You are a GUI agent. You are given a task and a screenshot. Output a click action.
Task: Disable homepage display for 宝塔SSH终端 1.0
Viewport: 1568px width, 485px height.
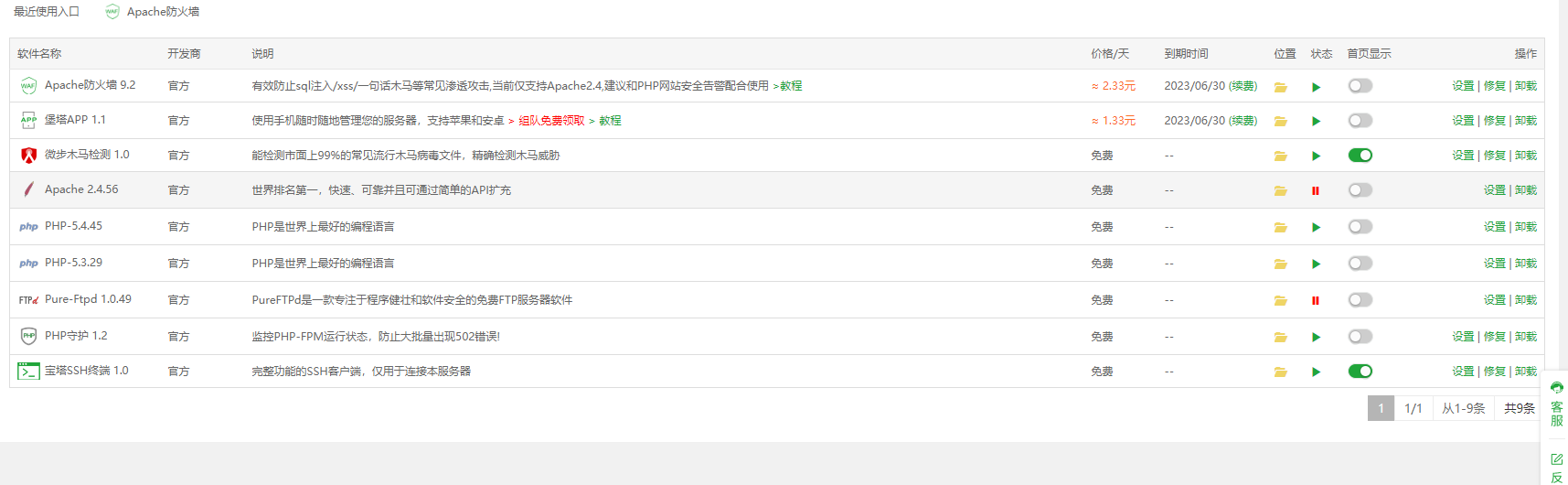(x=1360, y=372)
